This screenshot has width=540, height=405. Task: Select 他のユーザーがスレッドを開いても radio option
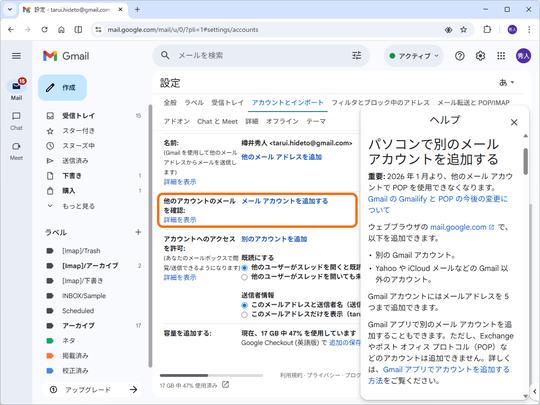244,277
